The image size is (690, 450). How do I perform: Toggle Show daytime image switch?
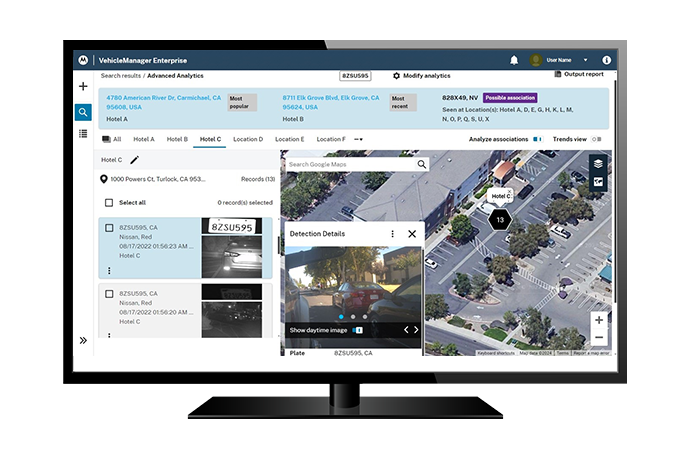coord(358,329)
